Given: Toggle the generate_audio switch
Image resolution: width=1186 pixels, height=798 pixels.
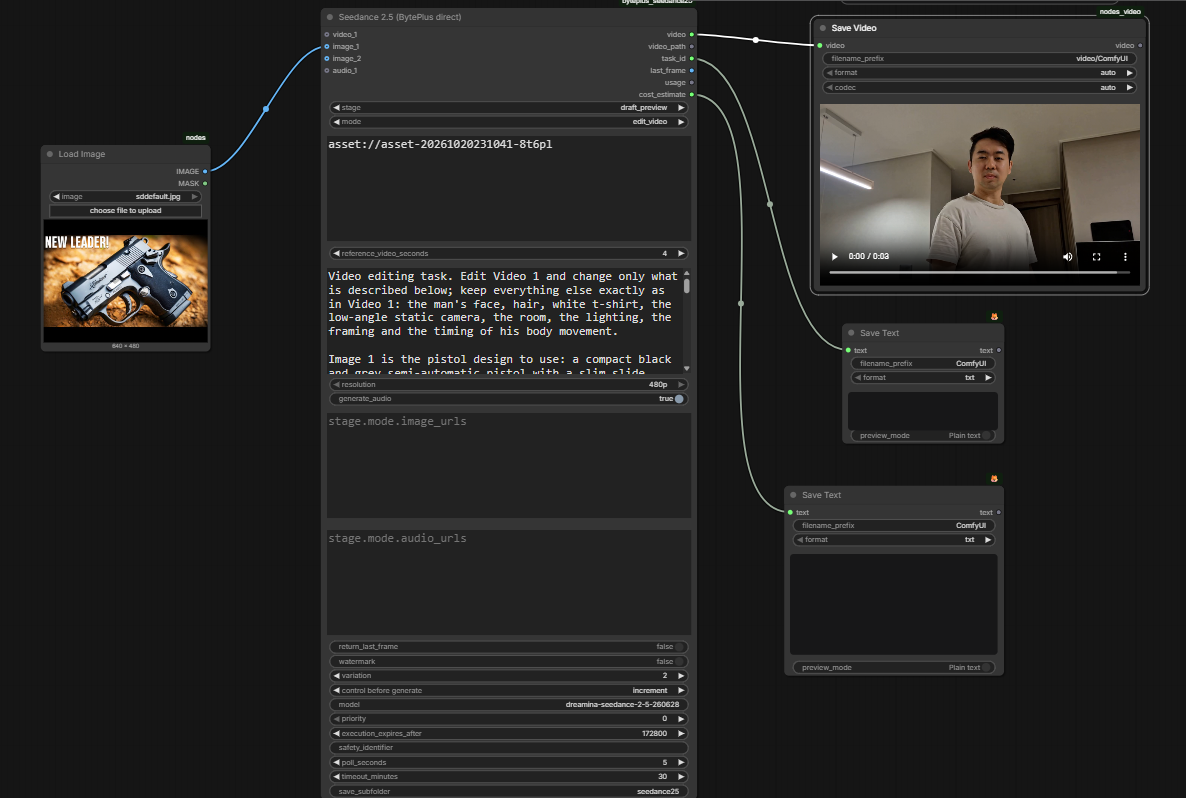Looking at the screenshot, I should click(679, 399).
